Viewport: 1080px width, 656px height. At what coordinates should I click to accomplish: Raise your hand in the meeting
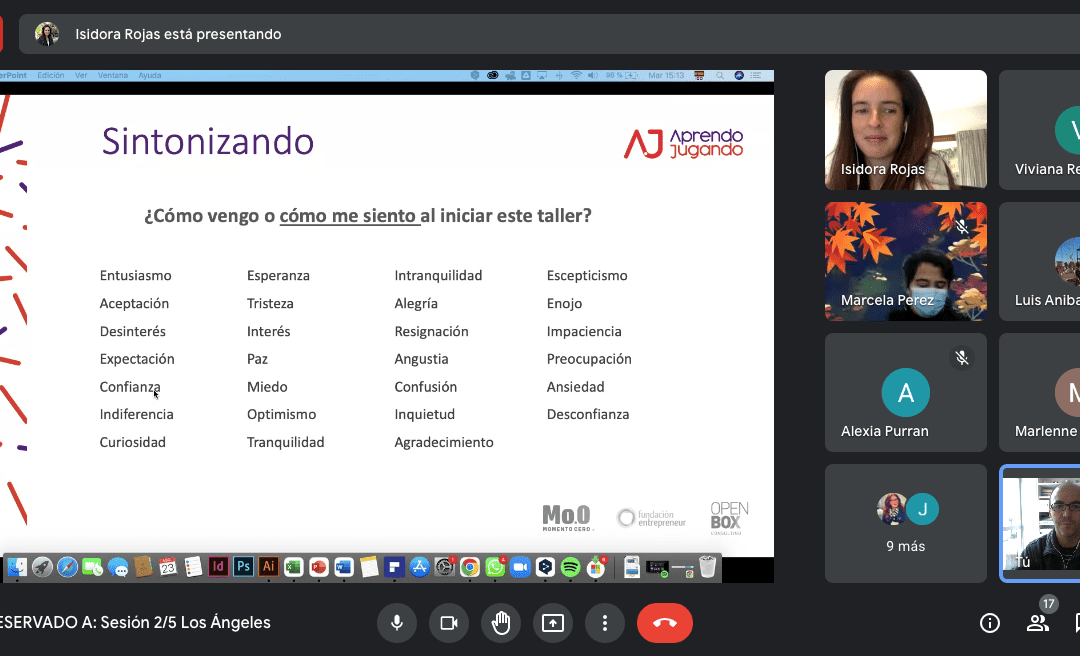(501, 623)
